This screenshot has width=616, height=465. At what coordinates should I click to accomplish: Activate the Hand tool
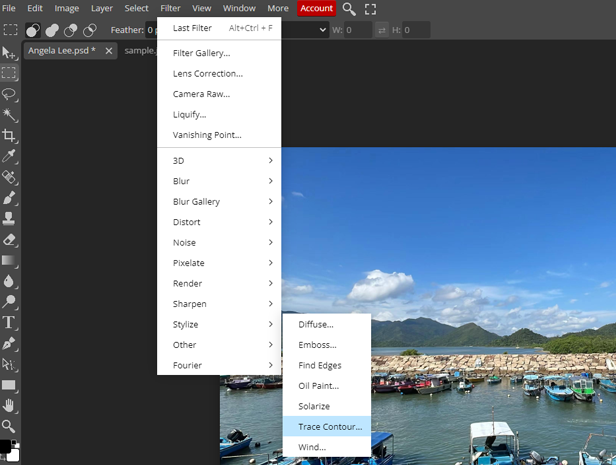tap(9, 405)
